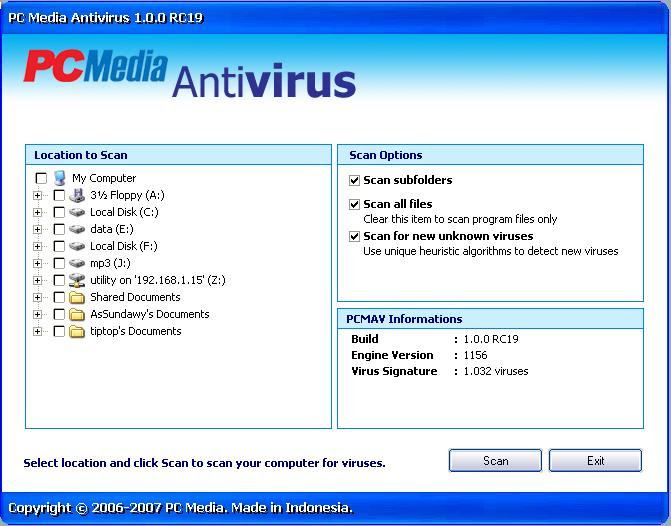
Task: Select the utility on '192.168.1.15' (Z:) label
Action: tap(157, 280)
